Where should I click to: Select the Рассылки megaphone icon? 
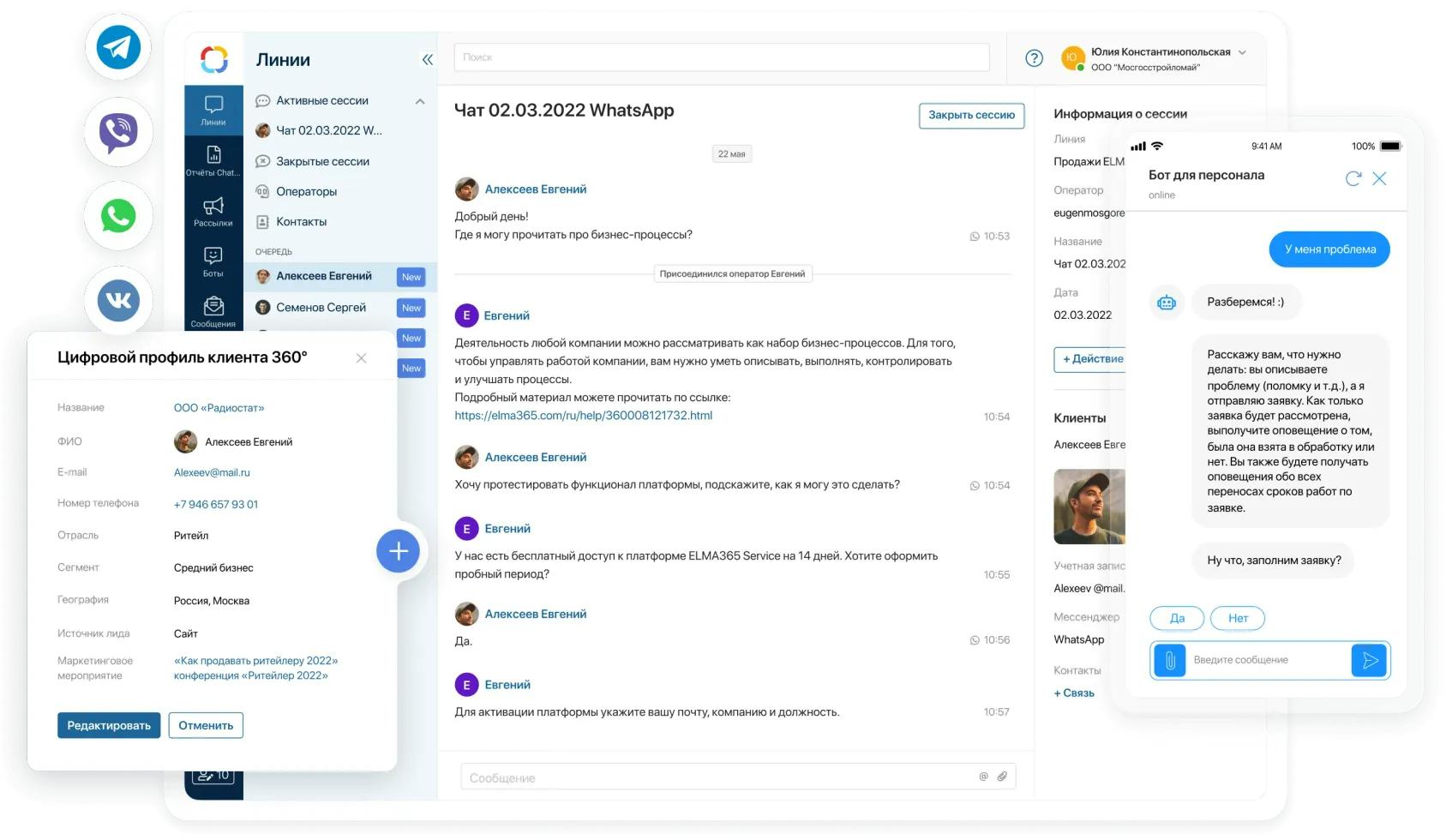213,212
